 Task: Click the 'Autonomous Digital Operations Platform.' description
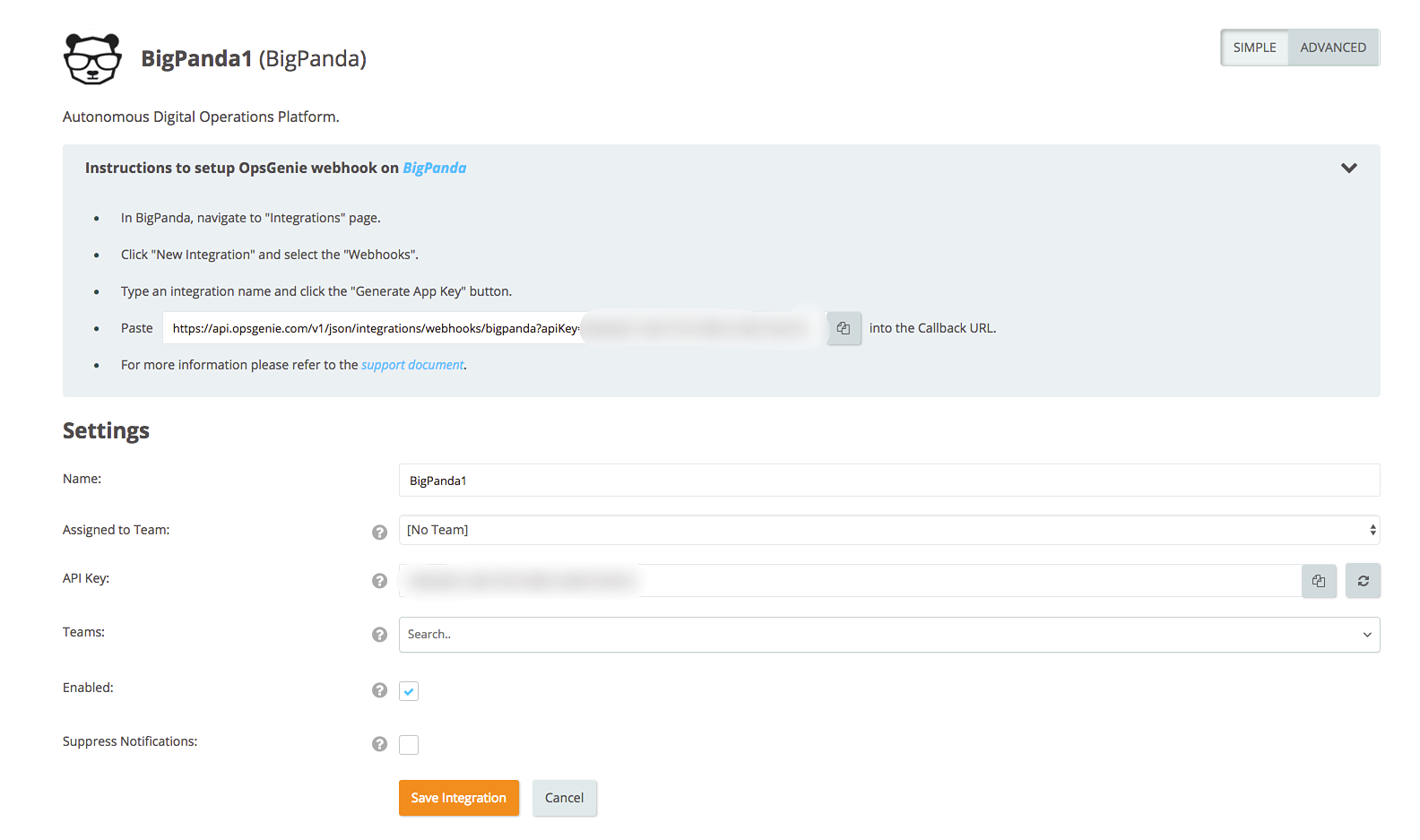click(x=201, y=117)
